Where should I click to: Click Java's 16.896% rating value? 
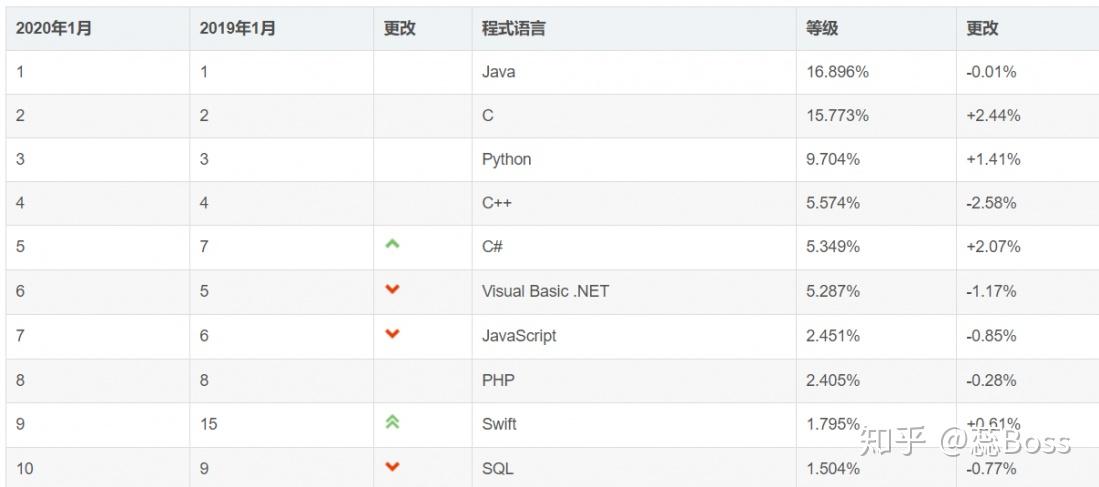click(x=837, y=72)
